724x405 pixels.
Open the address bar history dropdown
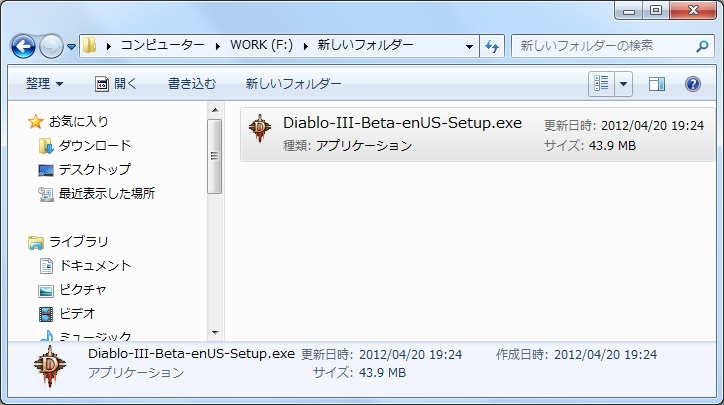pos(469,46)
